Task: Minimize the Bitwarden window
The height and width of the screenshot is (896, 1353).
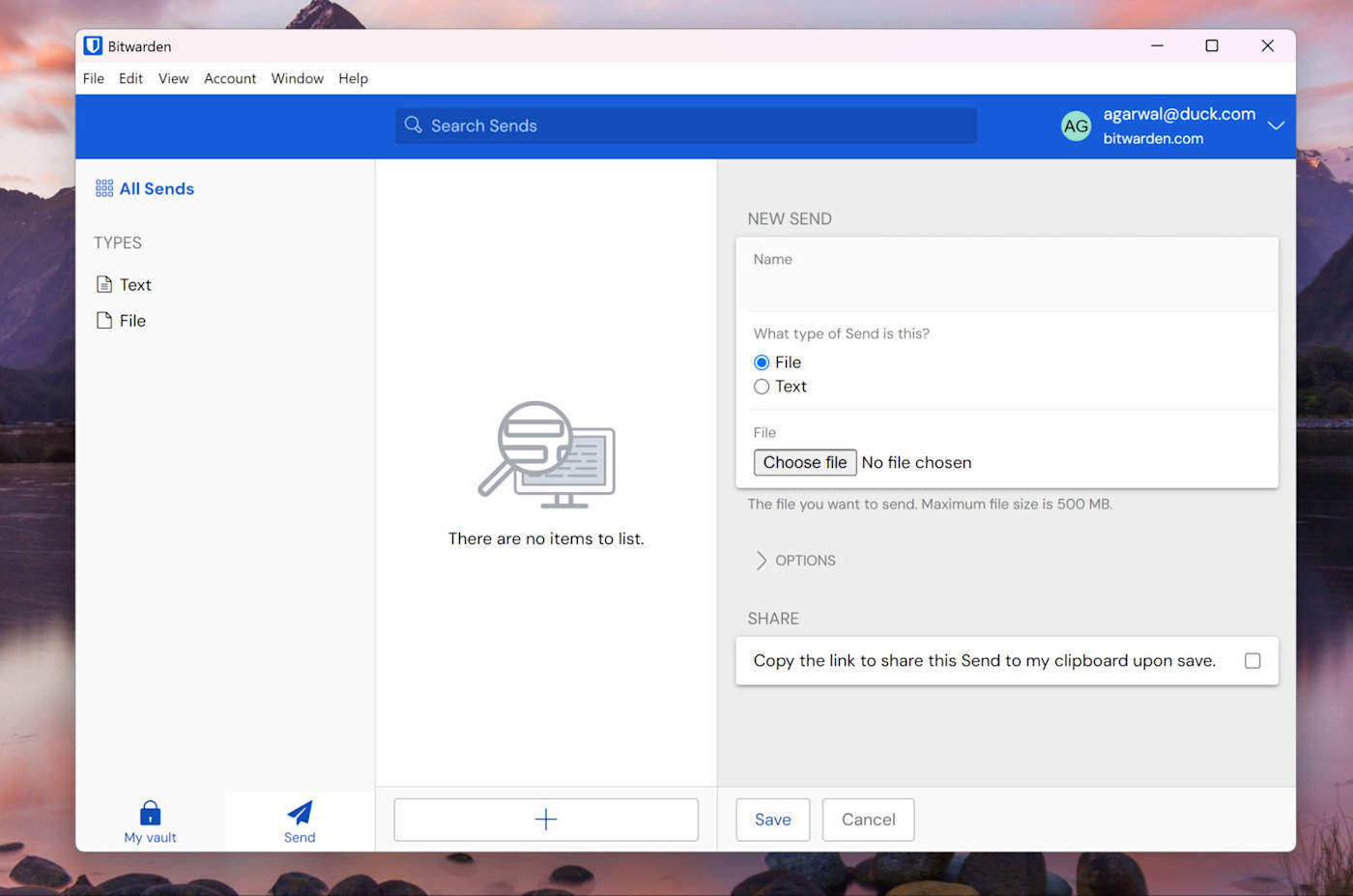Action: click(1157, 45)
